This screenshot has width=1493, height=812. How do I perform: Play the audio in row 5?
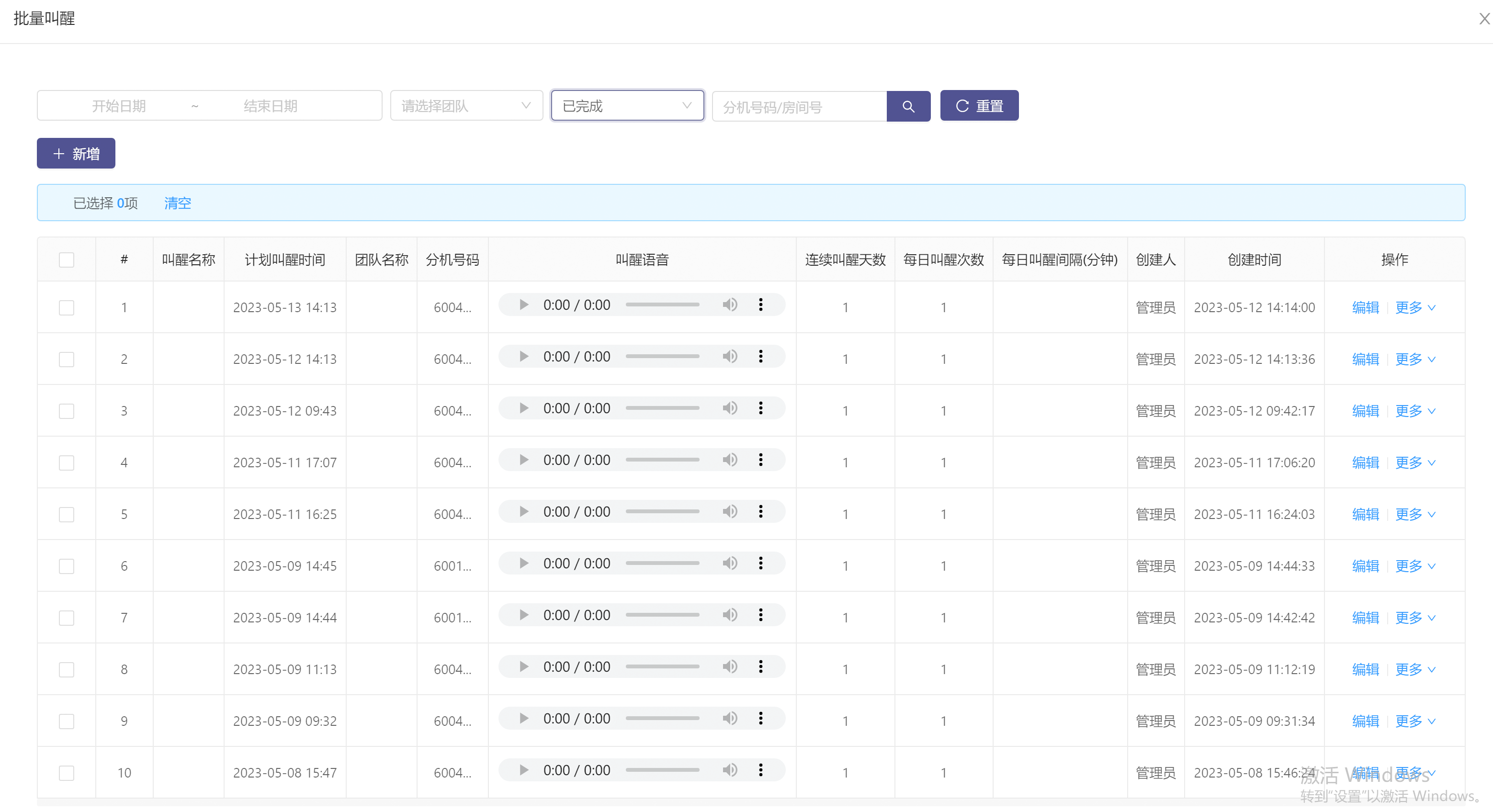pos(523,512)
